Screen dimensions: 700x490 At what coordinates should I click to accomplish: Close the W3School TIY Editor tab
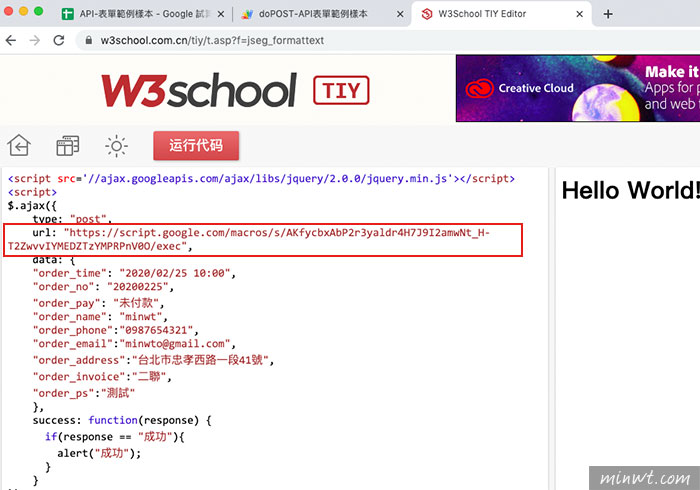579,14
